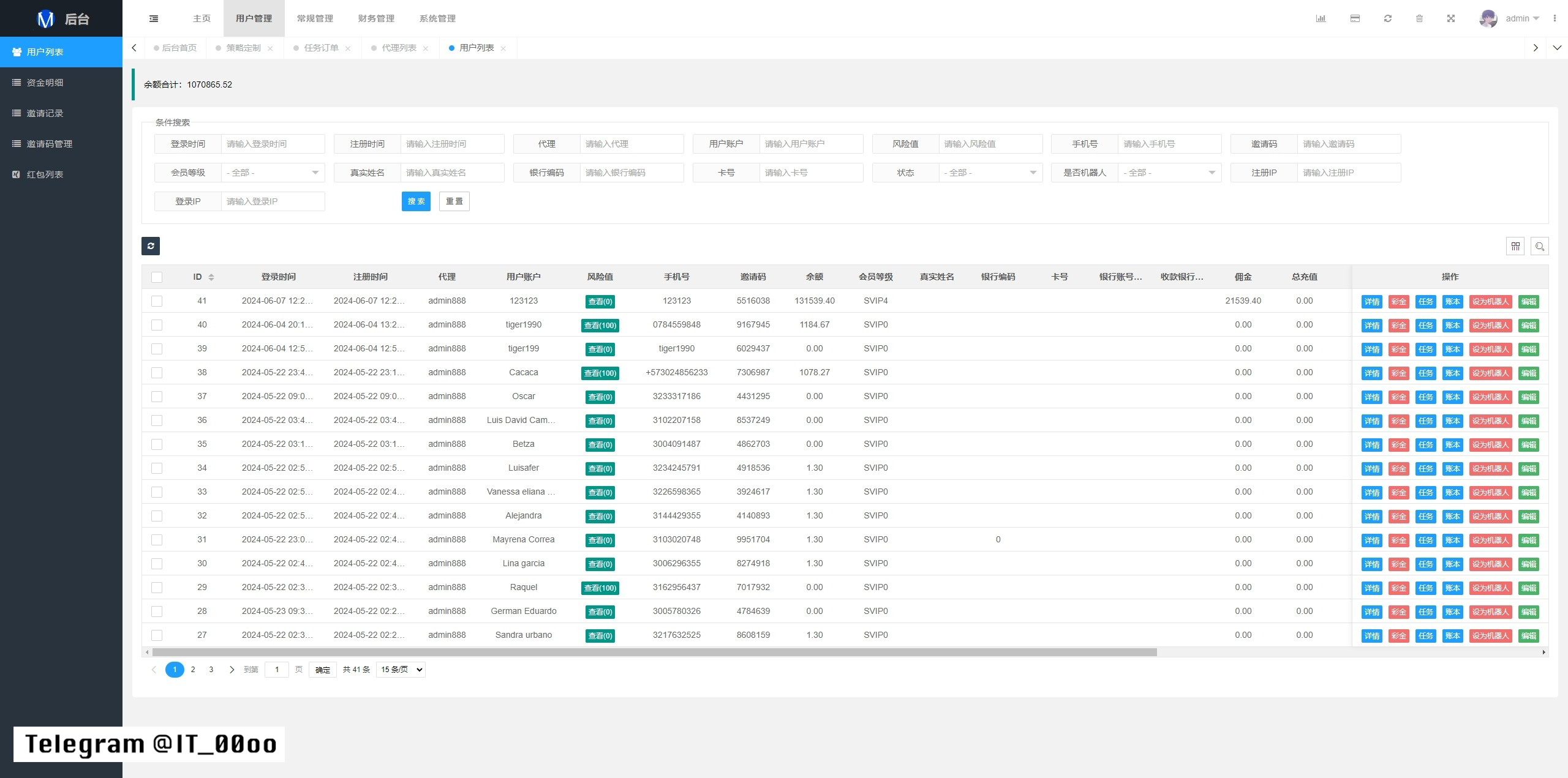Image resolution: width=1568 pixels, height=778 pixels.
Task: Close the 任务订单 tab
Action: coord(348,48)
